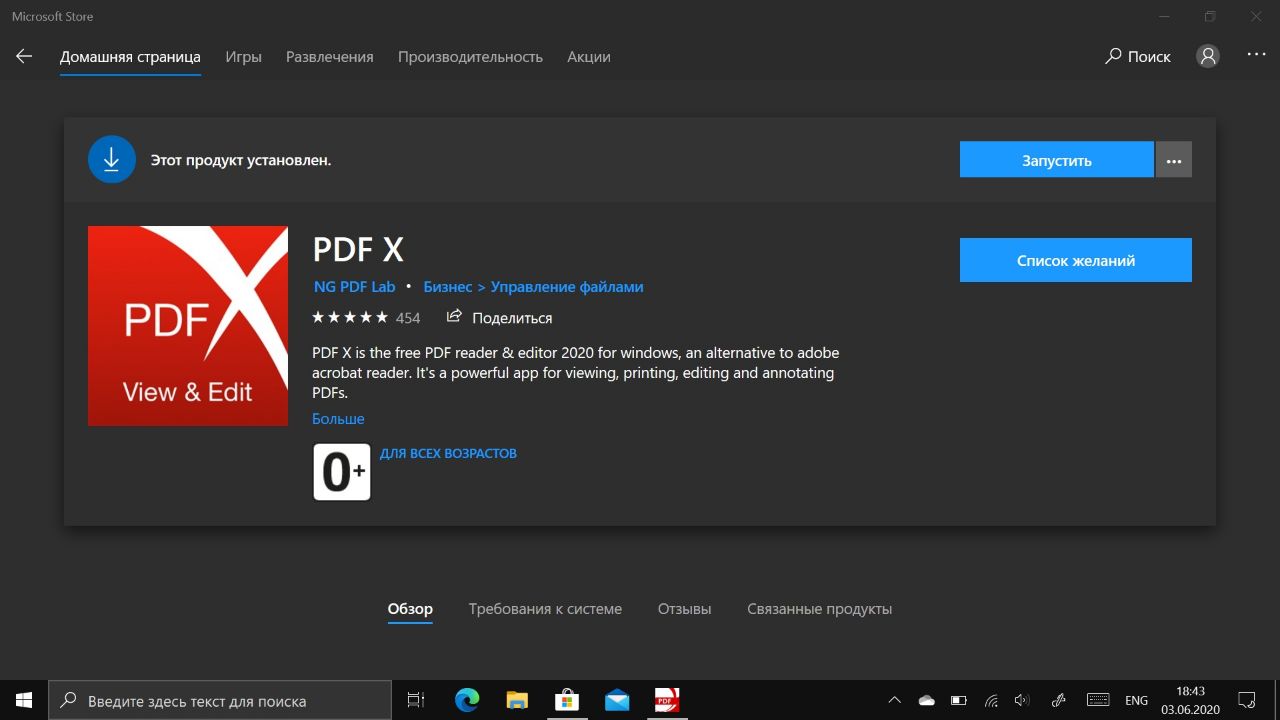Image resolution: width=1280 pixels, height=720 pixels.
Task: Open more options next to Запустить
Action: [1174, 160]
